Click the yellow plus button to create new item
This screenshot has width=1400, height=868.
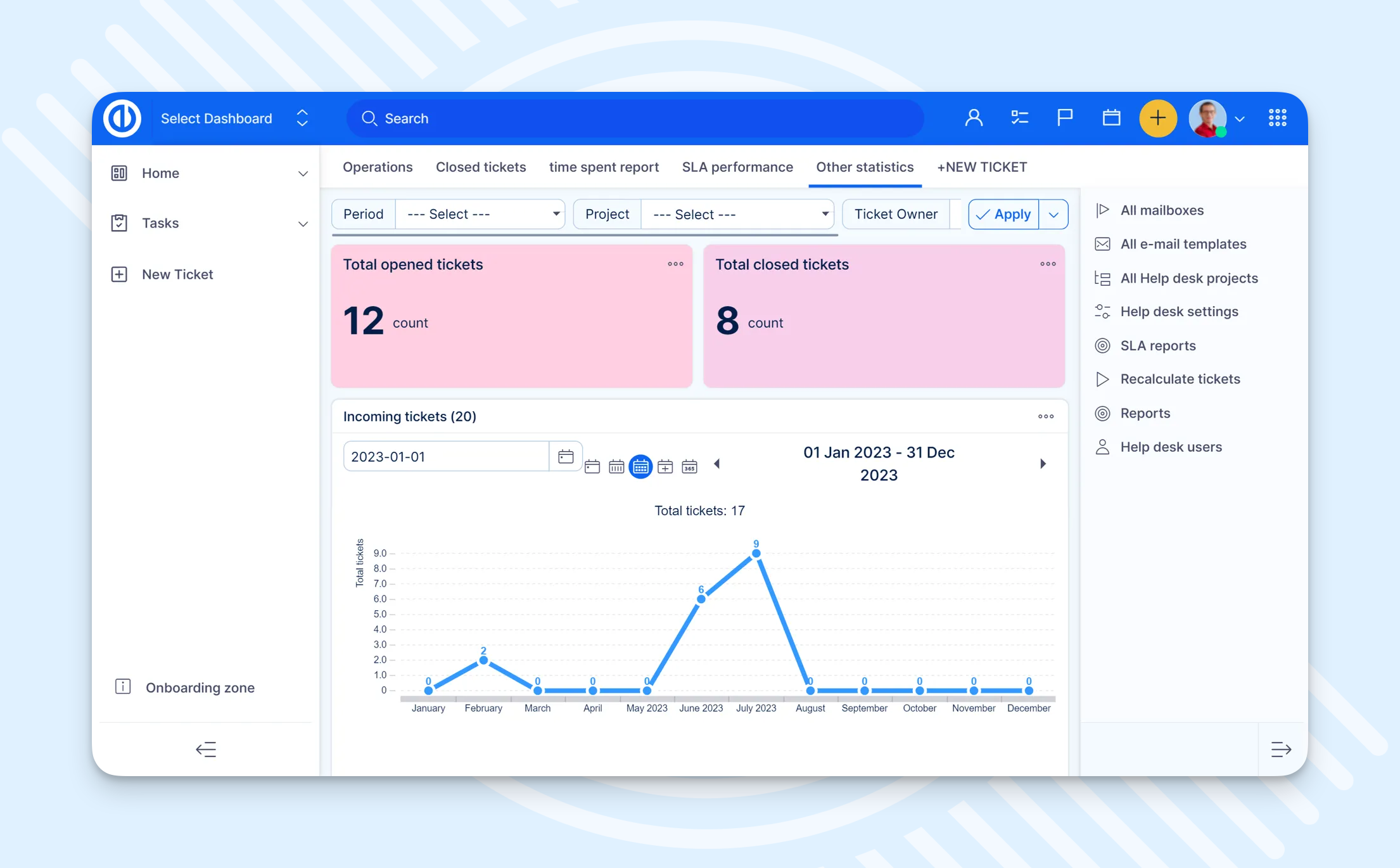click(1158, 118)
